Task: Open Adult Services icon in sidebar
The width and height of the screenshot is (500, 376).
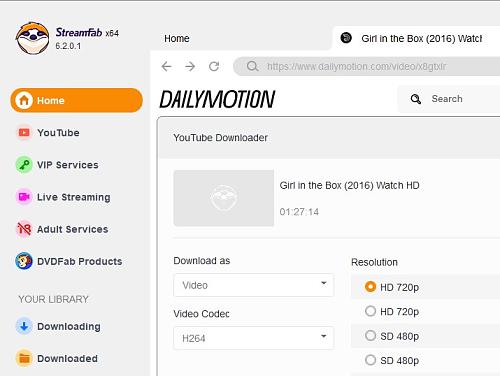Action: pyautogui.click(x=24, y=229)
